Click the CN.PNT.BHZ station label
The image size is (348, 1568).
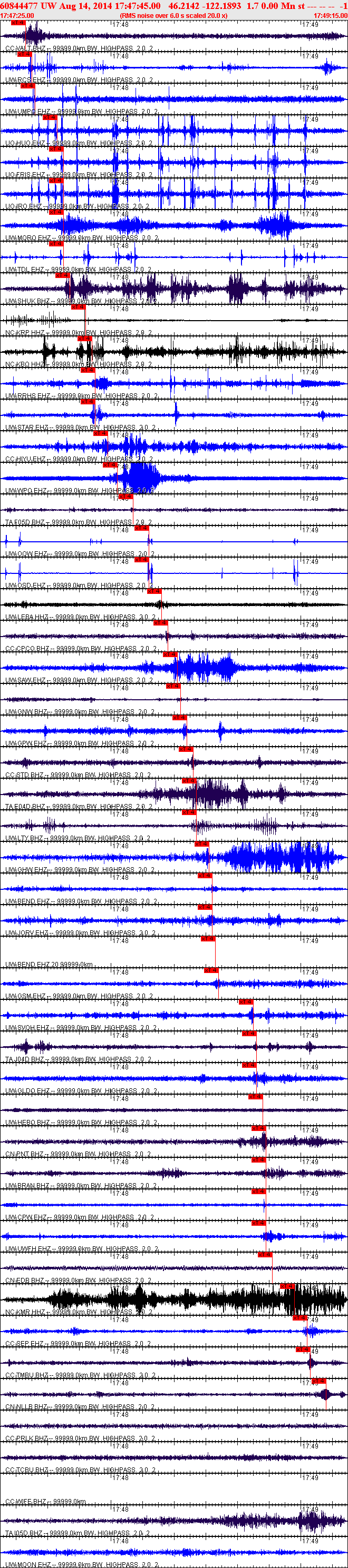(79, 1155)
